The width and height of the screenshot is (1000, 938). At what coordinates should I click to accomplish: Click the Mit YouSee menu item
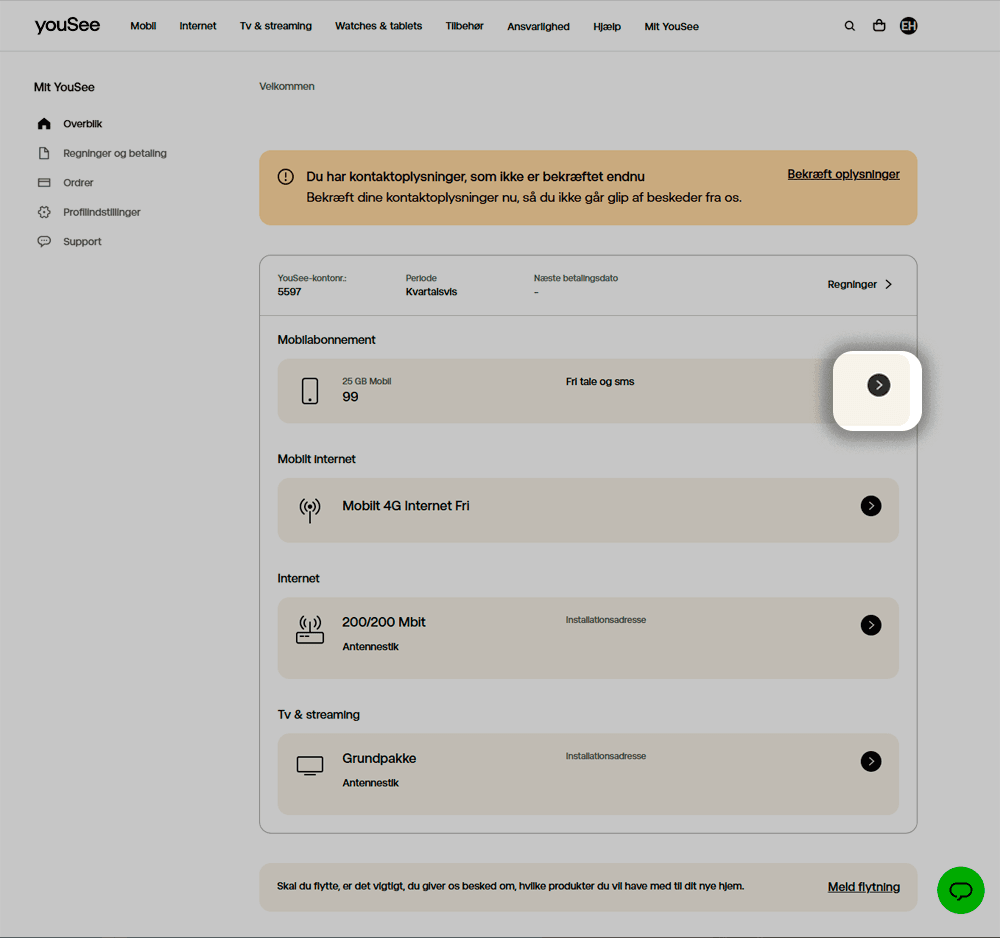pos(671,27)
